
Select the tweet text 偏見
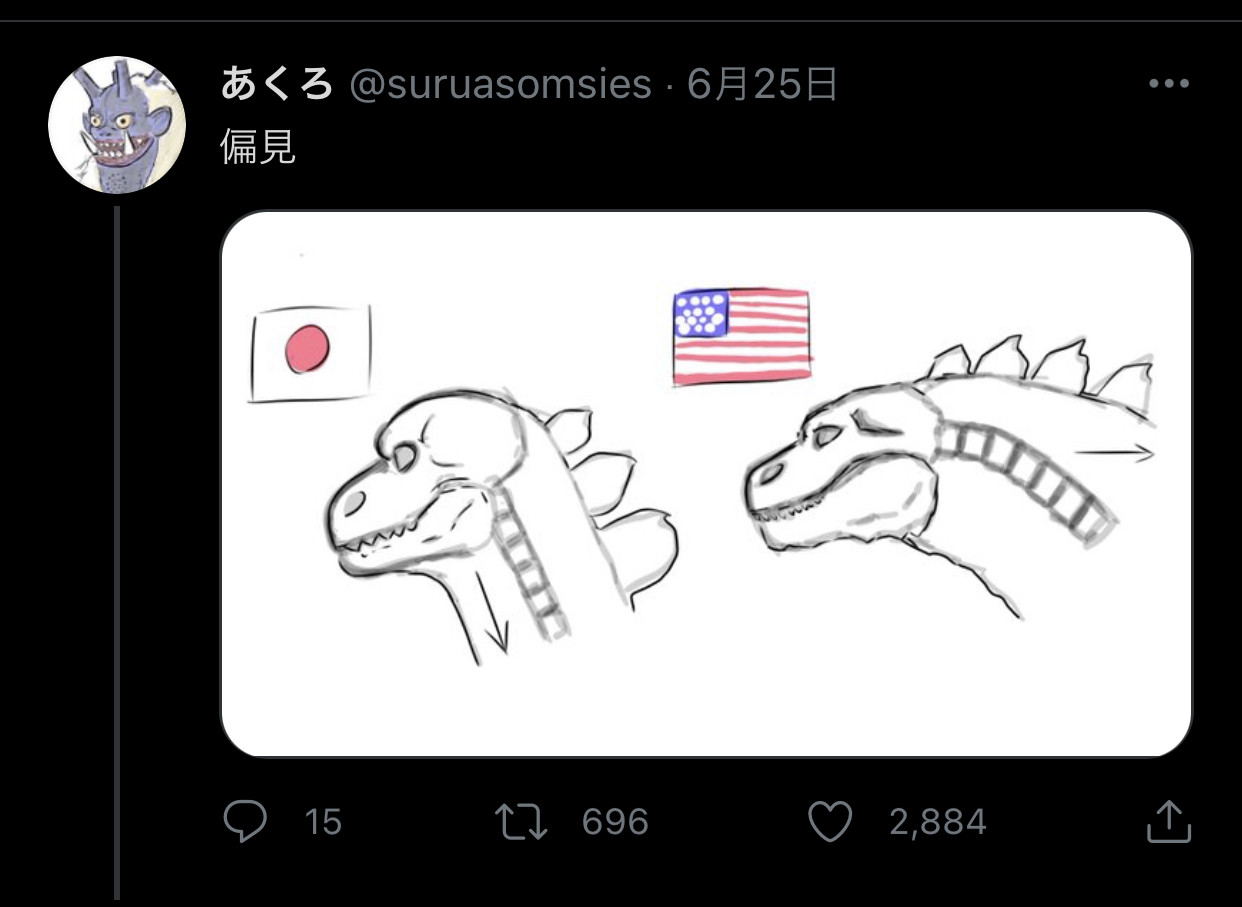[258, 148]
